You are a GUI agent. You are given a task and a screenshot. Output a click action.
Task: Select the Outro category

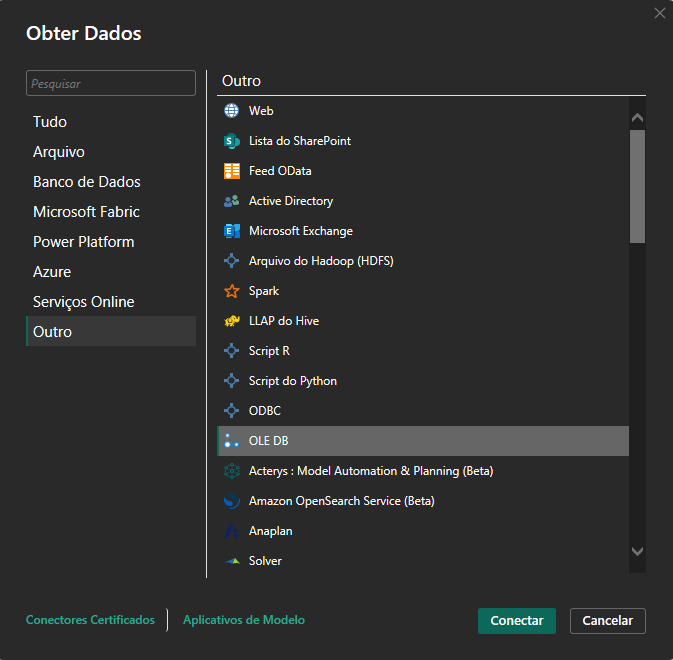click(111, 331)
